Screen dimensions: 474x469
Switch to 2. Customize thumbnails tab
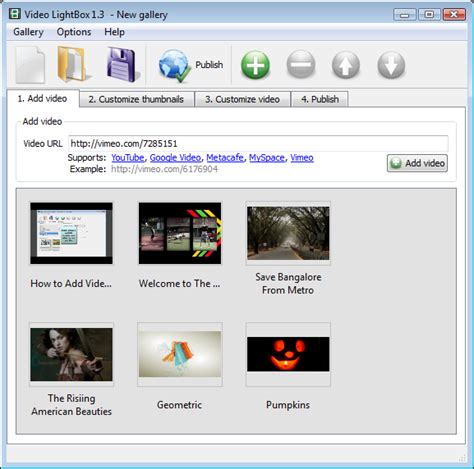pos(136,99)
